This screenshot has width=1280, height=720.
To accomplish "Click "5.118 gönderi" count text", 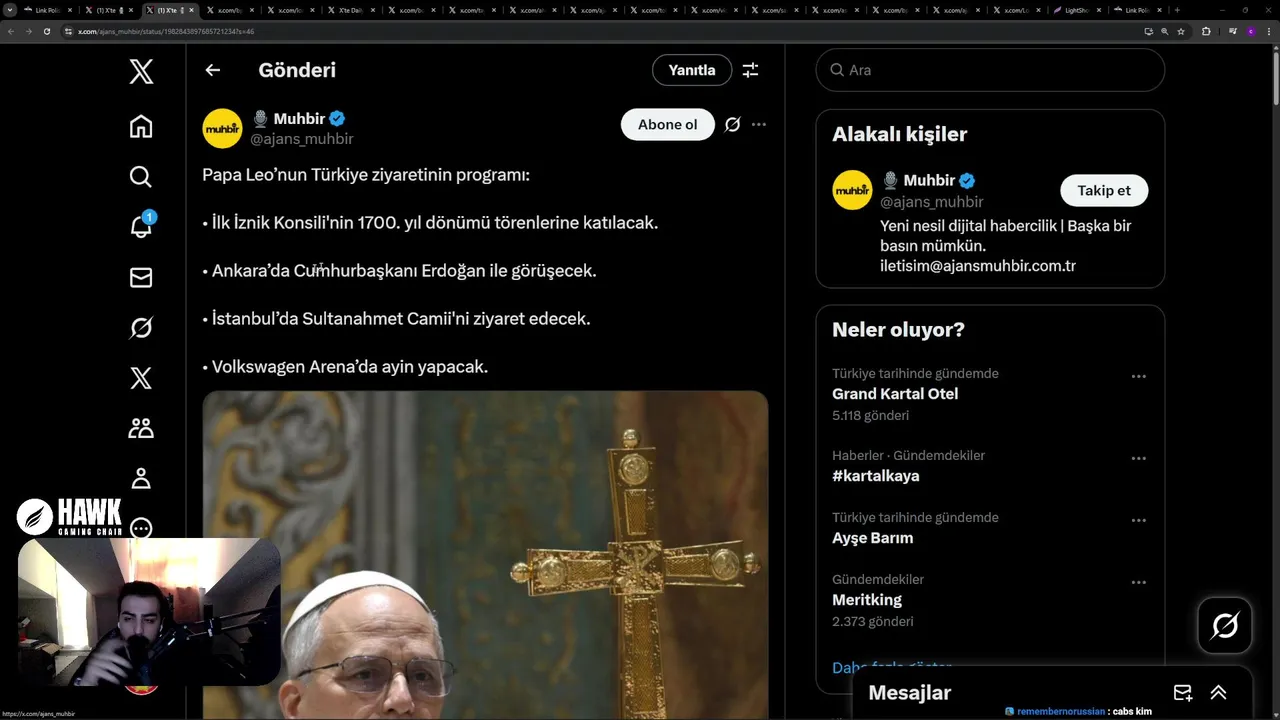I will [x=870, y=416].
